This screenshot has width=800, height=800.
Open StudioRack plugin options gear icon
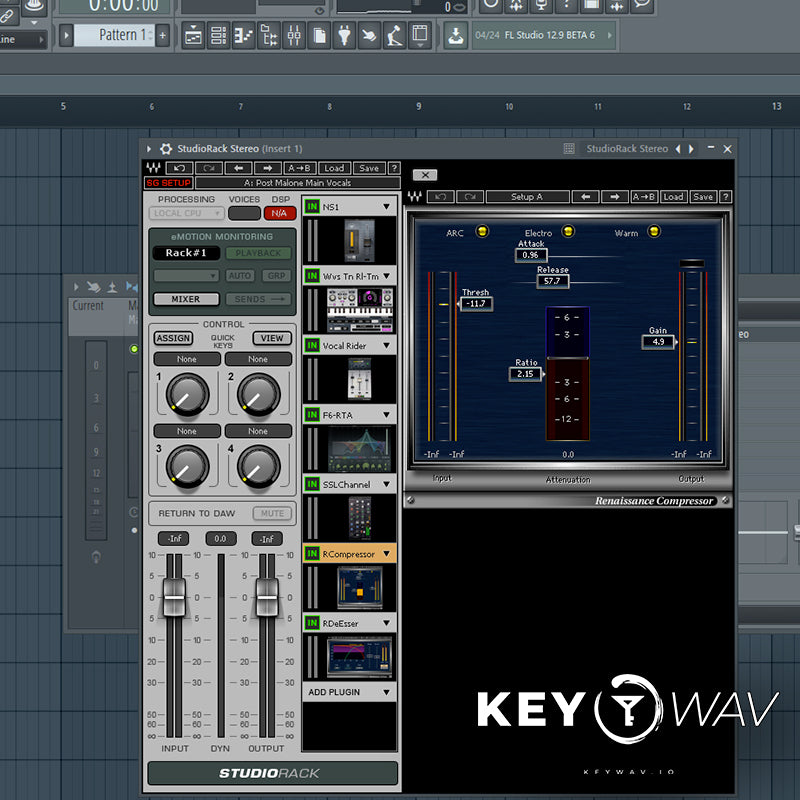[x=166, y=149]
